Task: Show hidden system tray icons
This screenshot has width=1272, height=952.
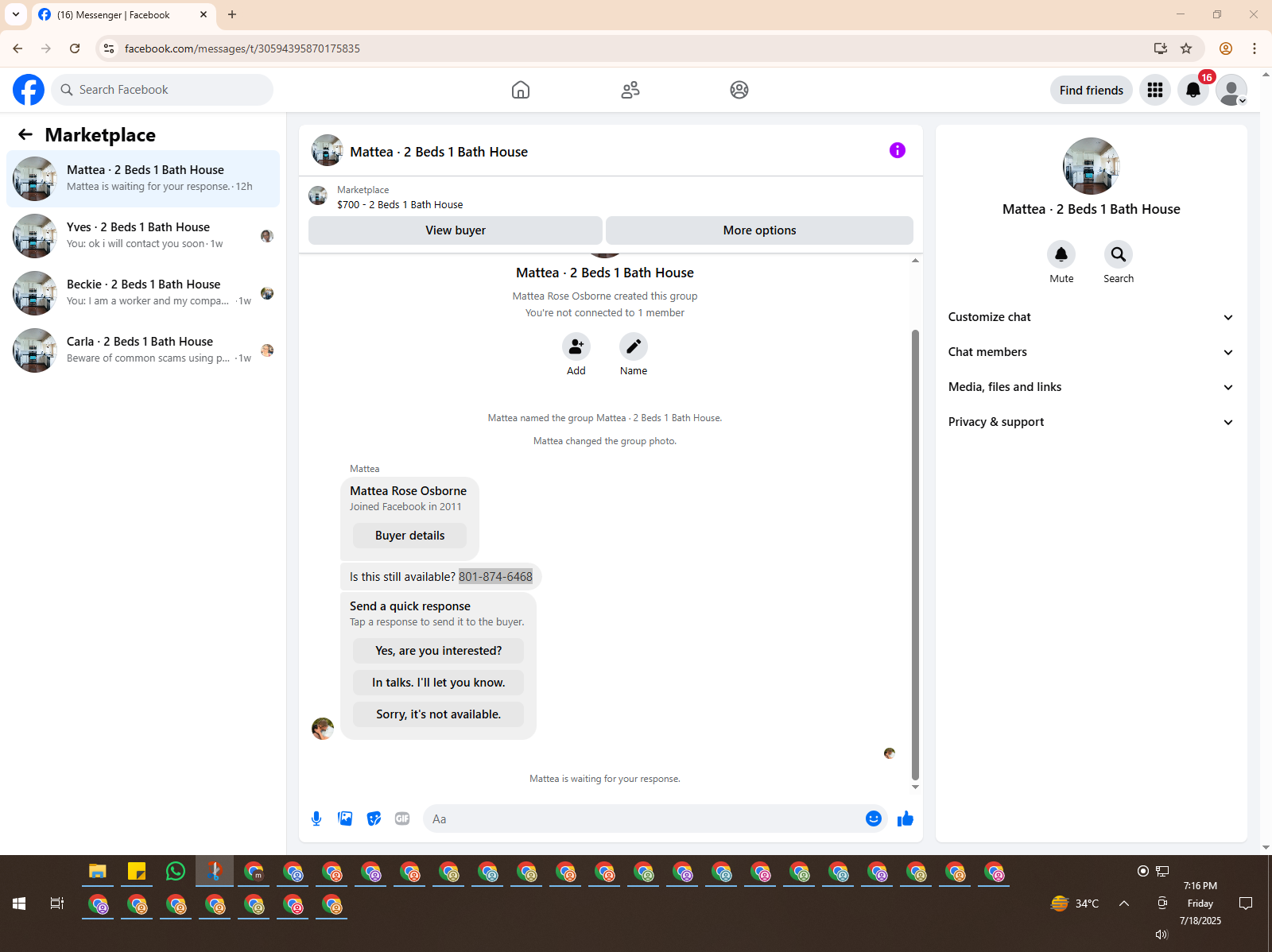Action: click(x=1124, y=904)
